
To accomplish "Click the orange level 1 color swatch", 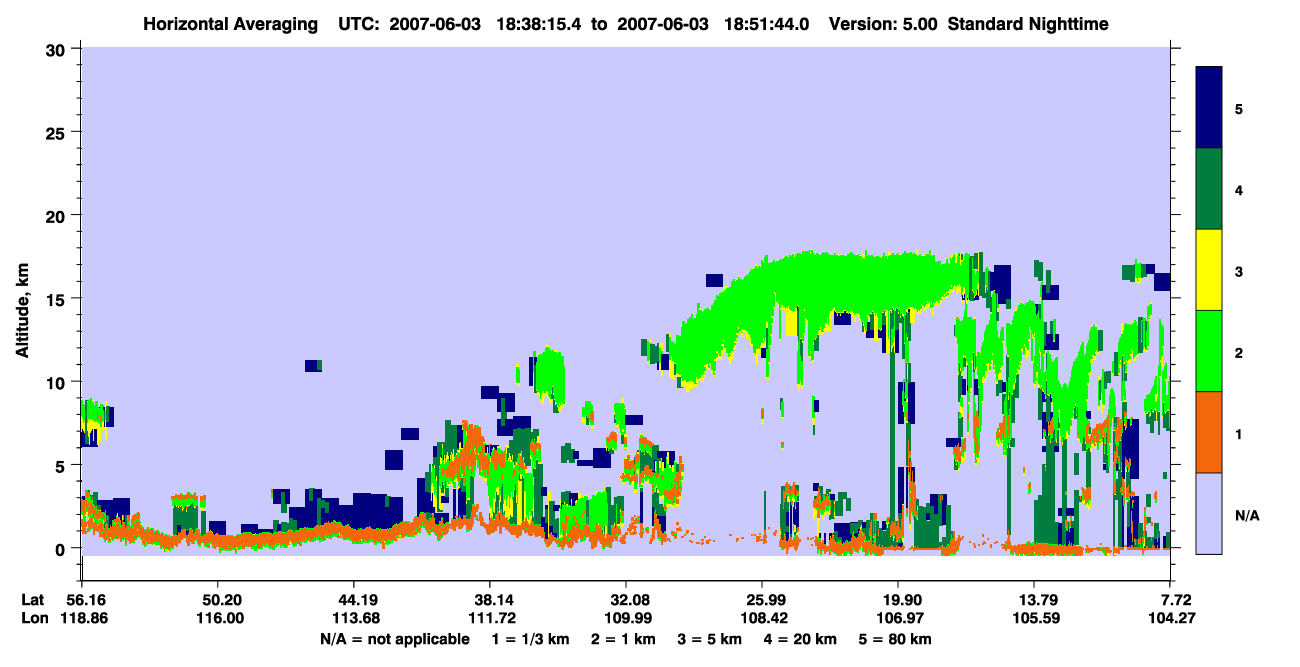I will 1209,431.
